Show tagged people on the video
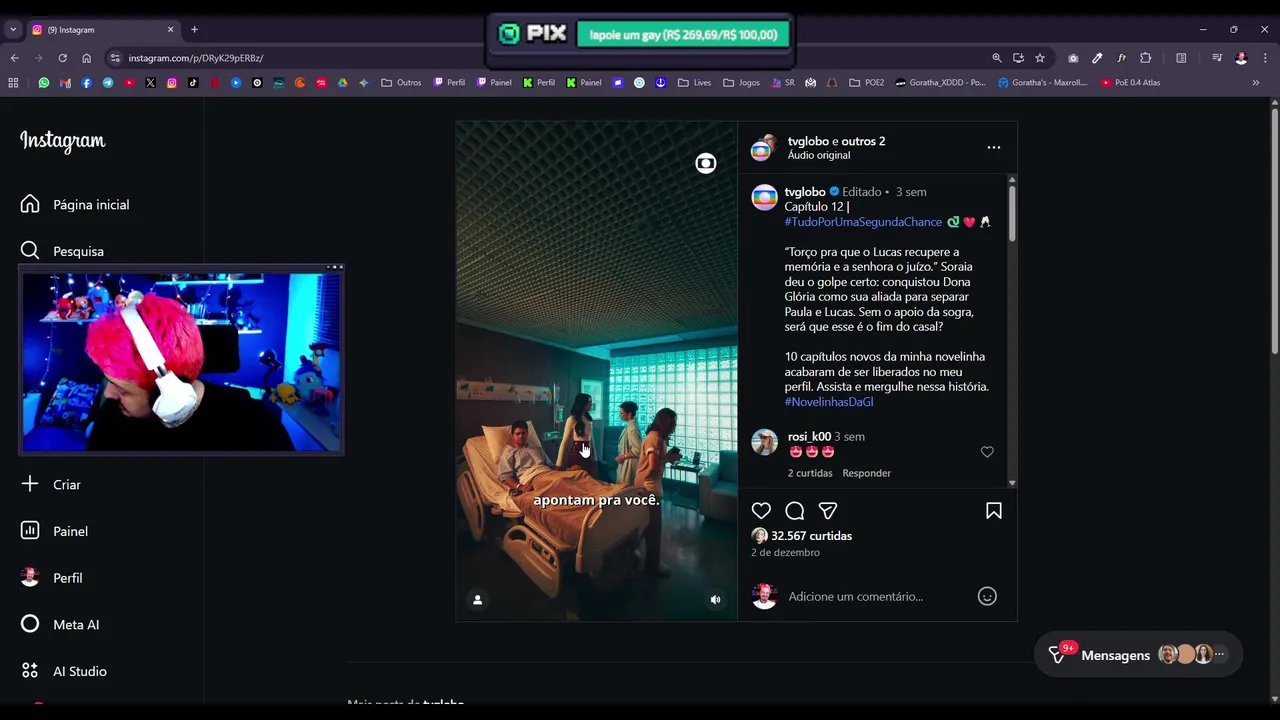The image size is (1280, 720). click(477, 600)
